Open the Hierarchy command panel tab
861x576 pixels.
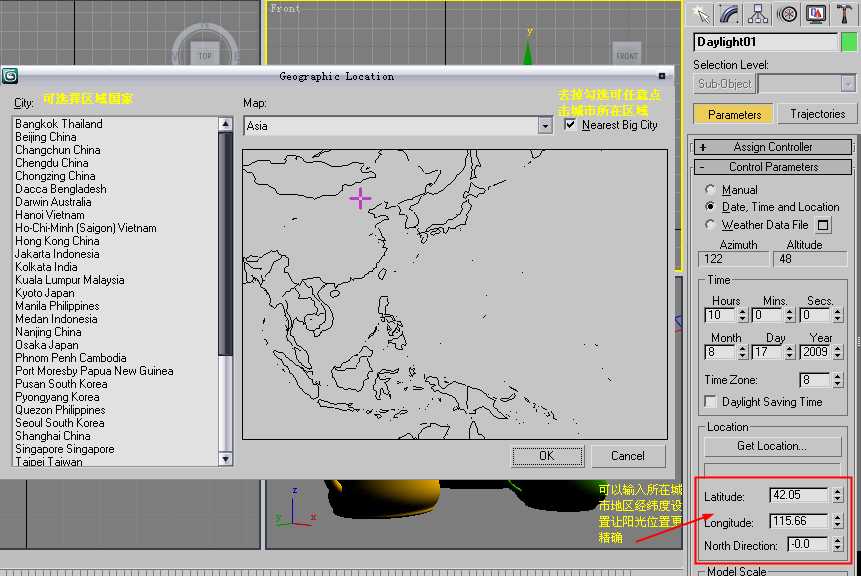(759, 14)
